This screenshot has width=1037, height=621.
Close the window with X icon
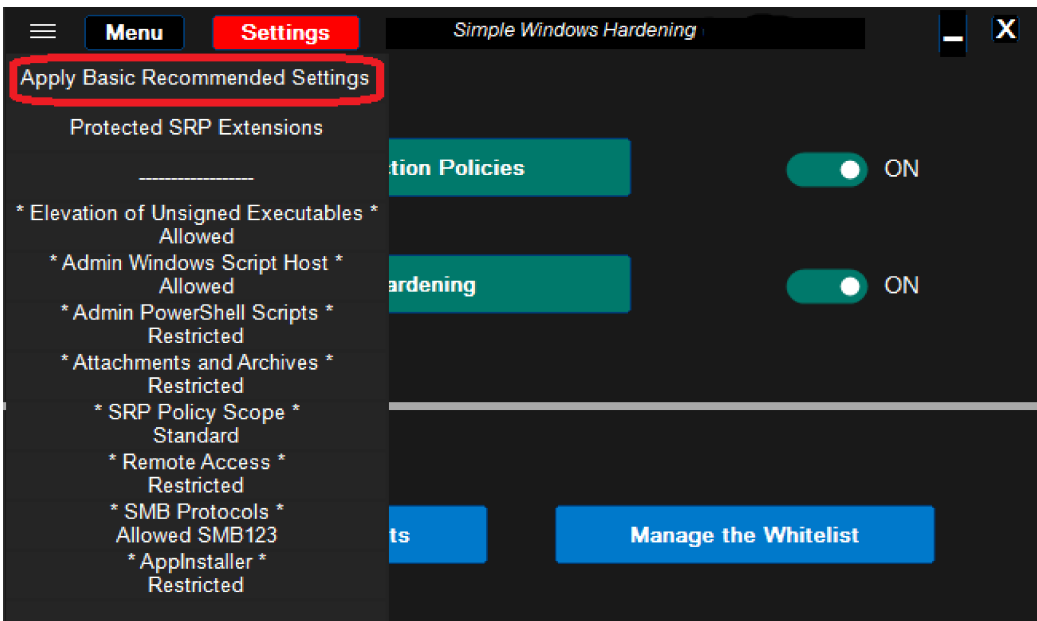point(1005,29)
